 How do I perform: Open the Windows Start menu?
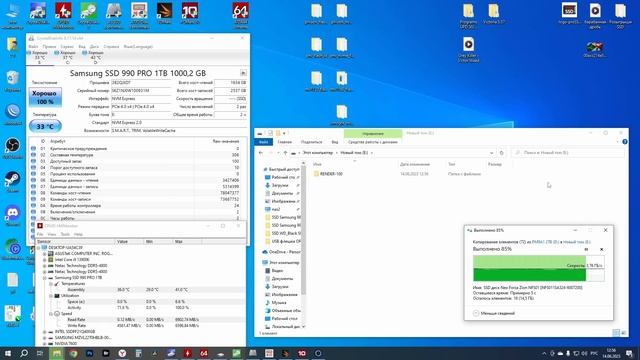pos(8,353)
